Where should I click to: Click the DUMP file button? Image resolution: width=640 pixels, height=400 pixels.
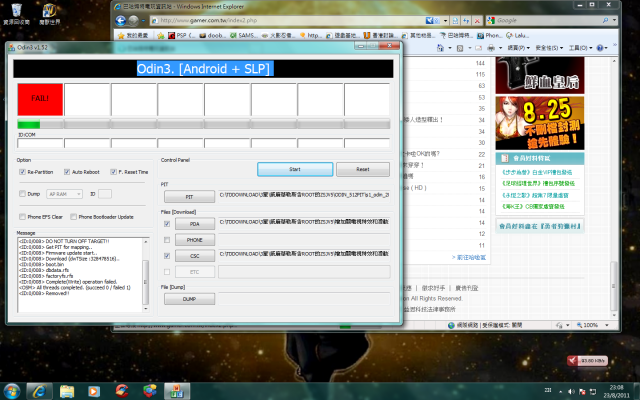[189, 299]
